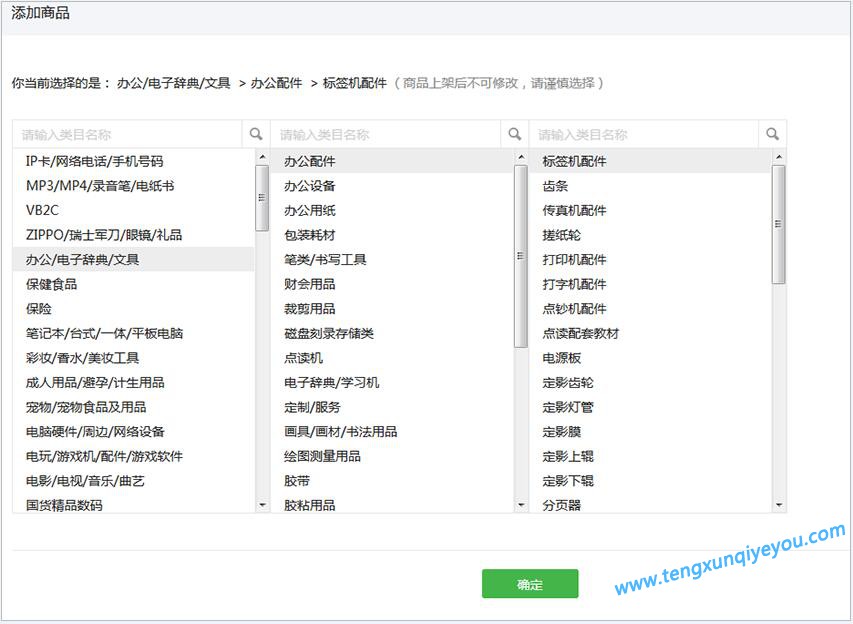Click the green 确定 confirm button
This screenshot has width=853, height=624.
click(530, 584)
